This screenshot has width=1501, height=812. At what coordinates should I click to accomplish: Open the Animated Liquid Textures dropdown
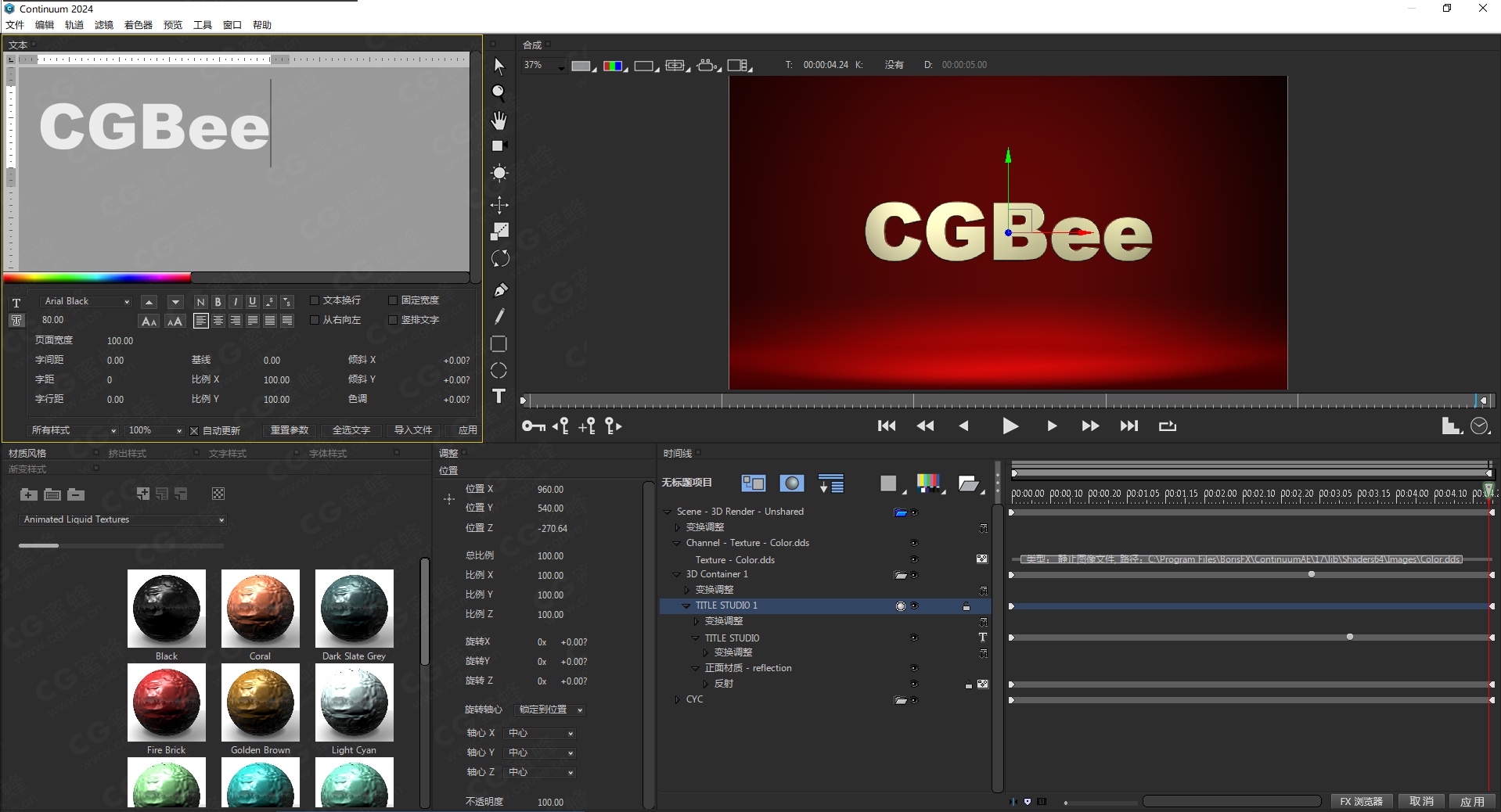pos(123,519)
